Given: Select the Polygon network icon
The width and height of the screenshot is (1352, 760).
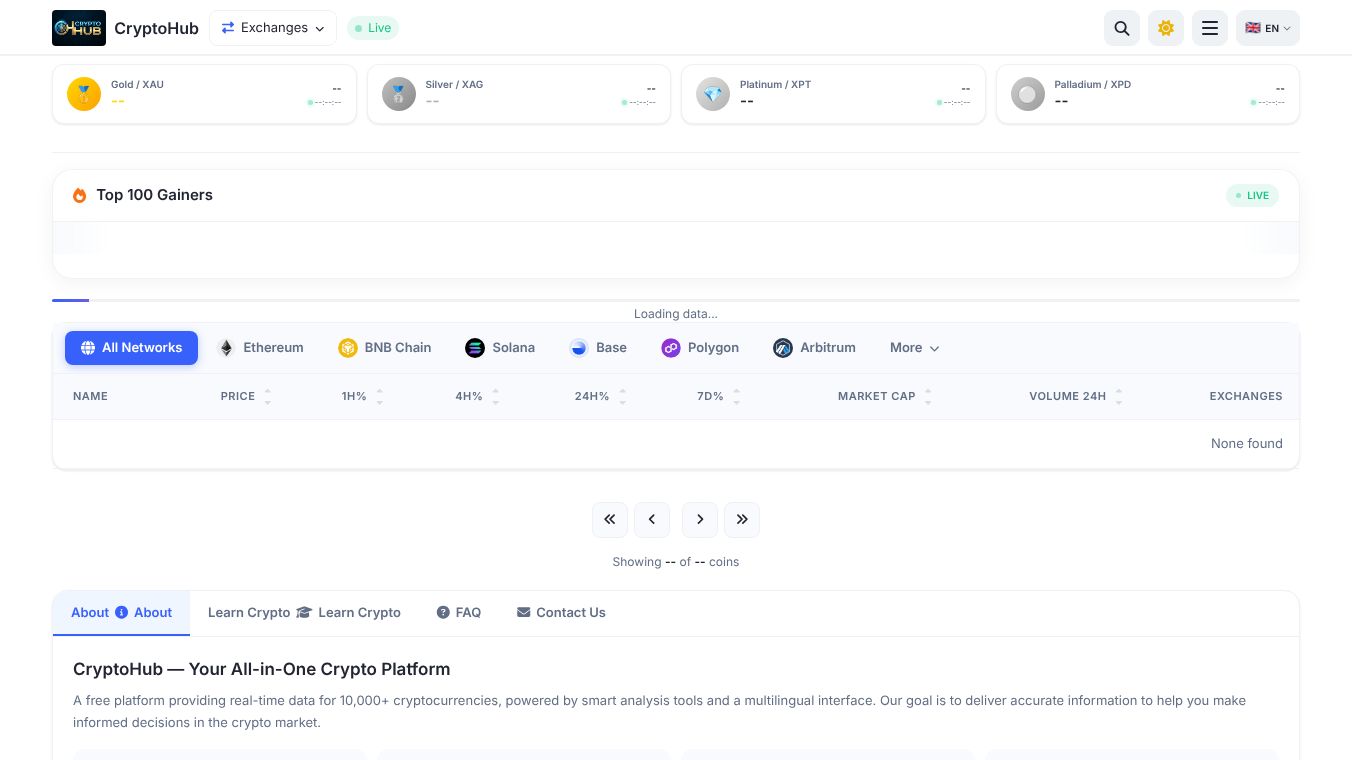Looking at the screenshot, I should coord(671,347).
